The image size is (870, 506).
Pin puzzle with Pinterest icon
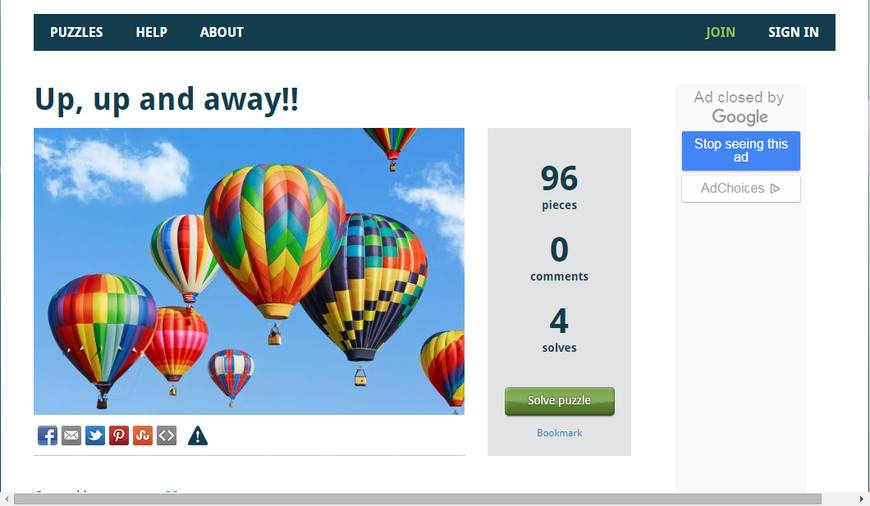tap(119, 436)
